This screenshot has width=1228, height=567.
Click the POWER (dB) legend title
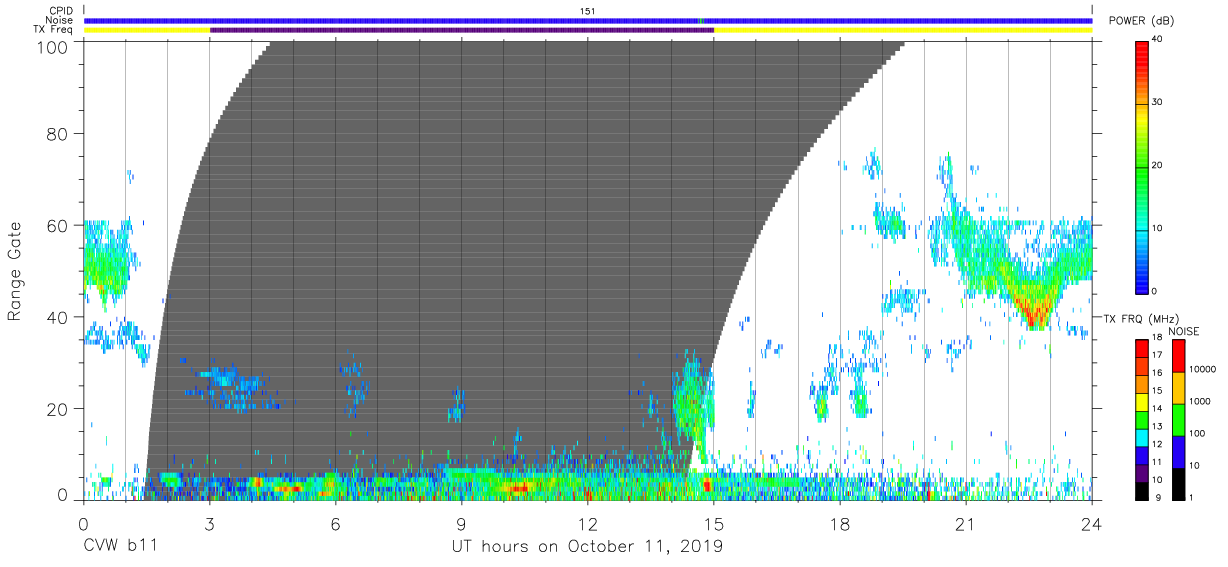(1140, 21)
